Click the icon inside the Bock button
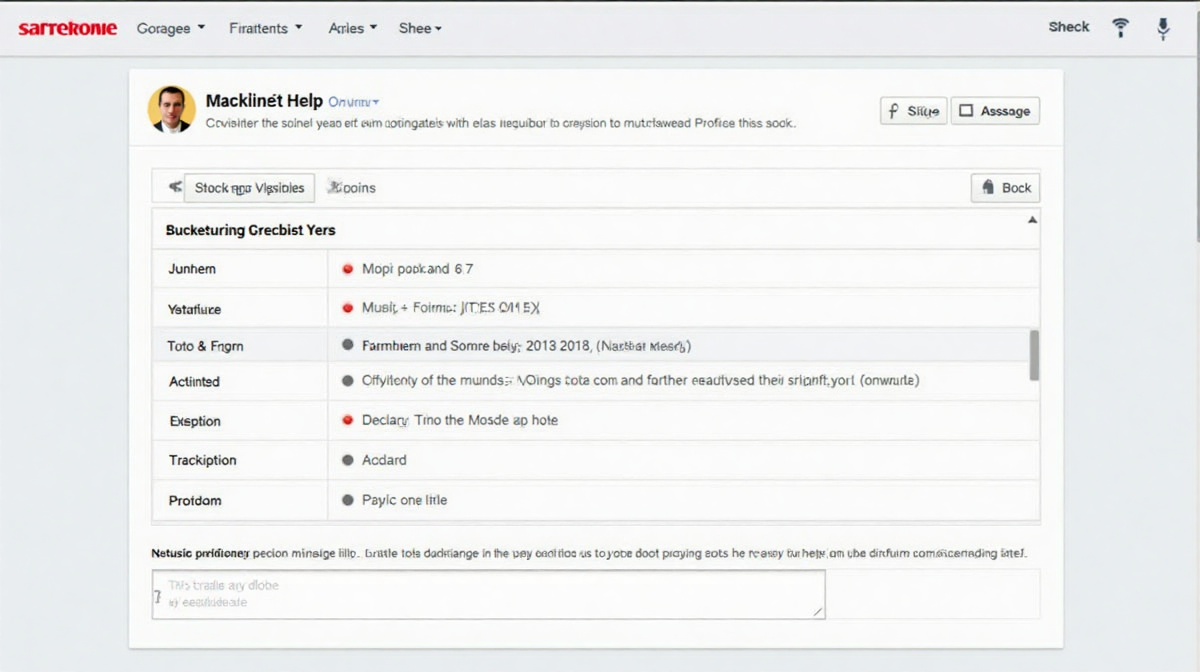 pos(988,187)
